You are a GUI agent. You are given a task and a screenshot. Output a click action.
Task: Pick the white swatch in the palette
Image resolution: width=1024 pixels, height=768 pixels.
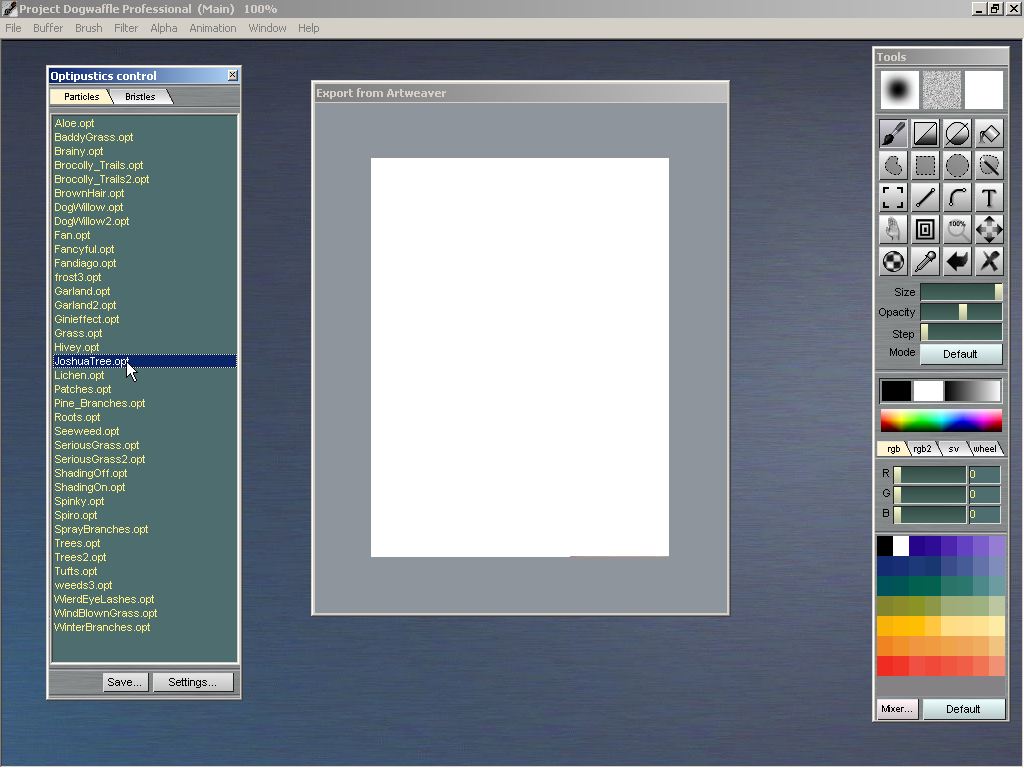[901, 546]
